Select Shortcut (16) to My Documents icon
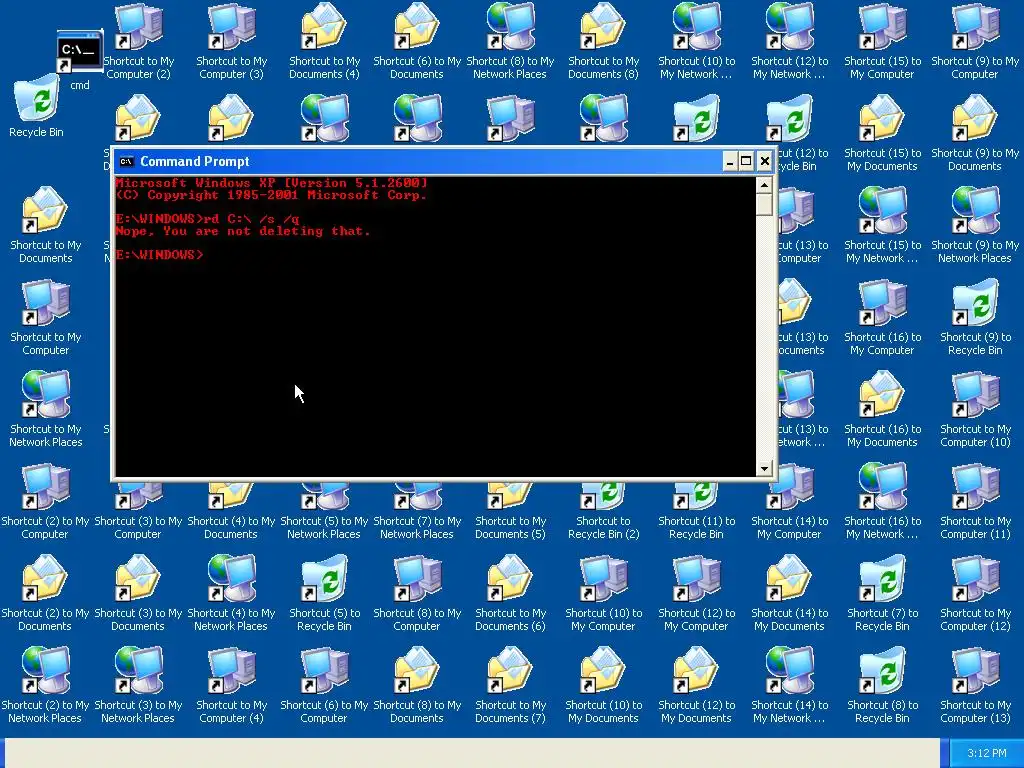 pos(882,395)
